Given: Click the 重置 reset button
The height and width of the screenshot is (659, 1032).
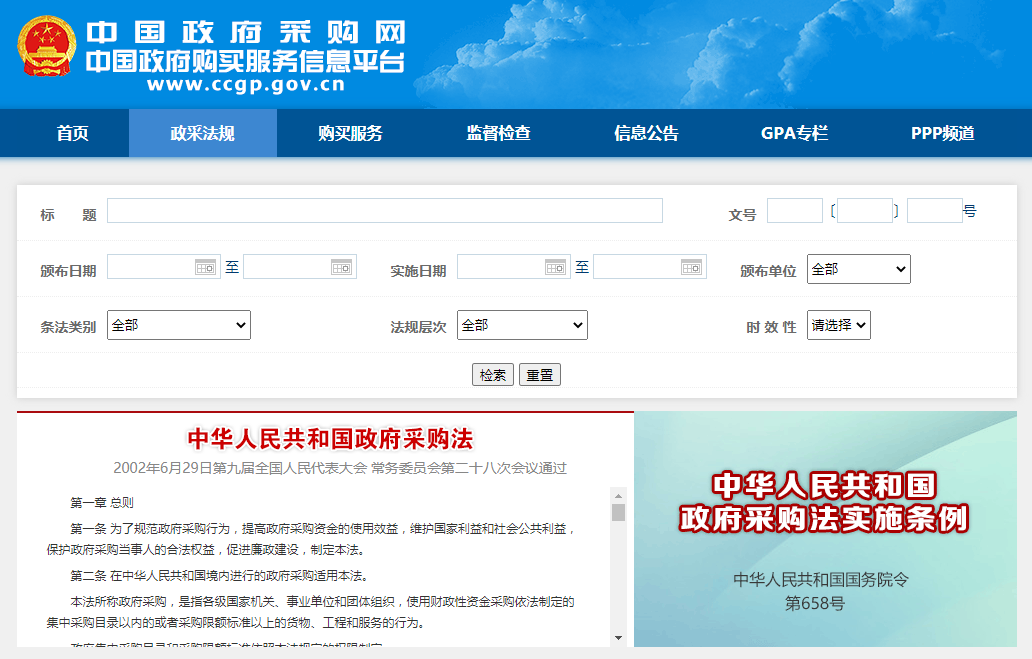Looking at the screenshot, I should pos(540,375).
